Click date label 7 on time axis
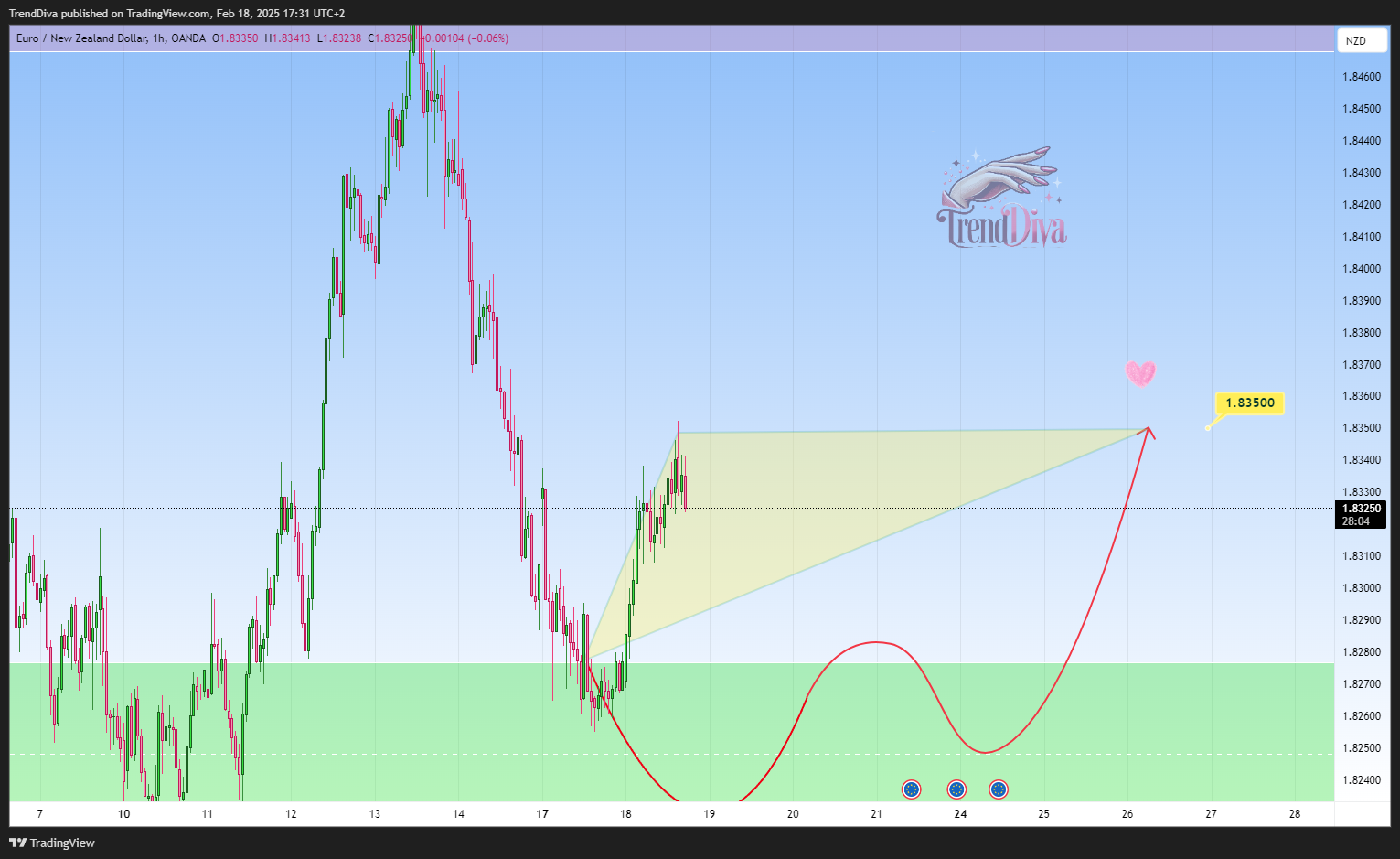The width and height of the screenshot is (1400, 859). coord(39,814)
